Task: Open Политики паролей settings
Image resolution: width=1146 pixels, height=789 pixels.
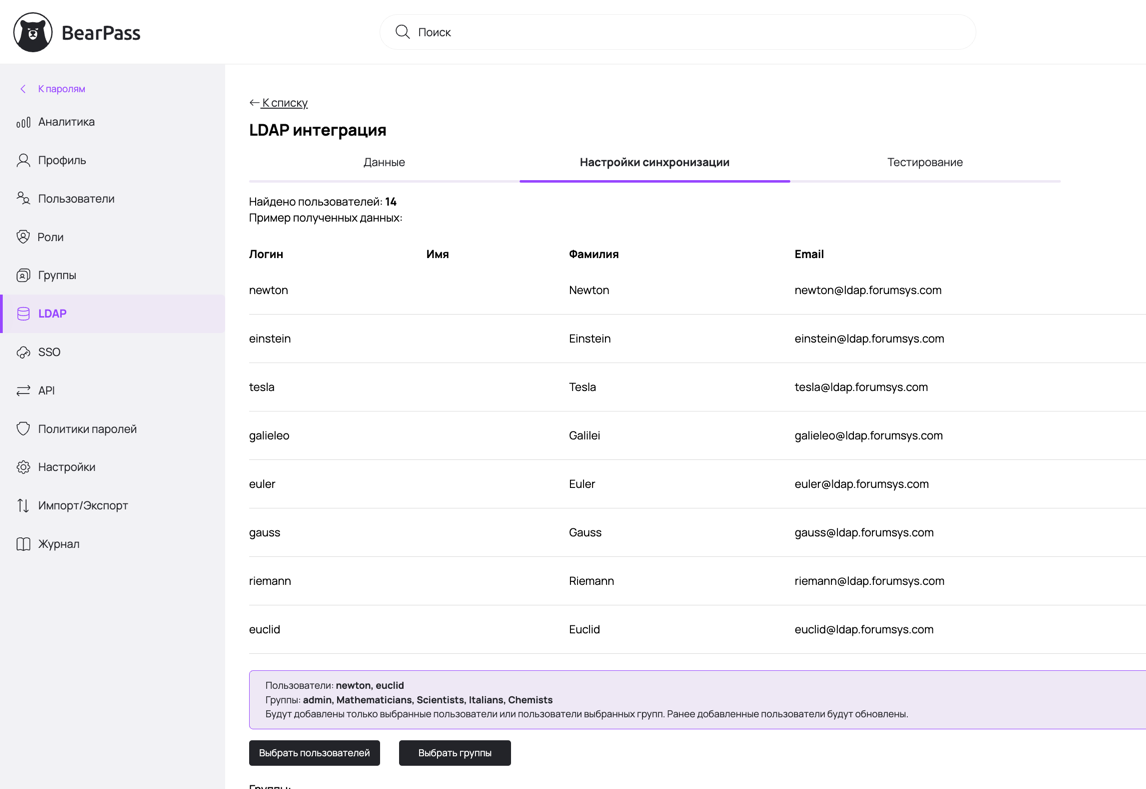Action: [x=84, y=428]
